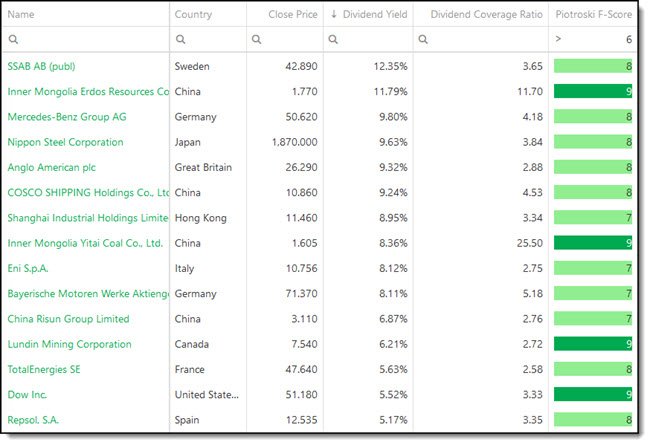Open Eni S.p.A. link
Viewport: 650px width, 445px height.
[x=28, y=269]
